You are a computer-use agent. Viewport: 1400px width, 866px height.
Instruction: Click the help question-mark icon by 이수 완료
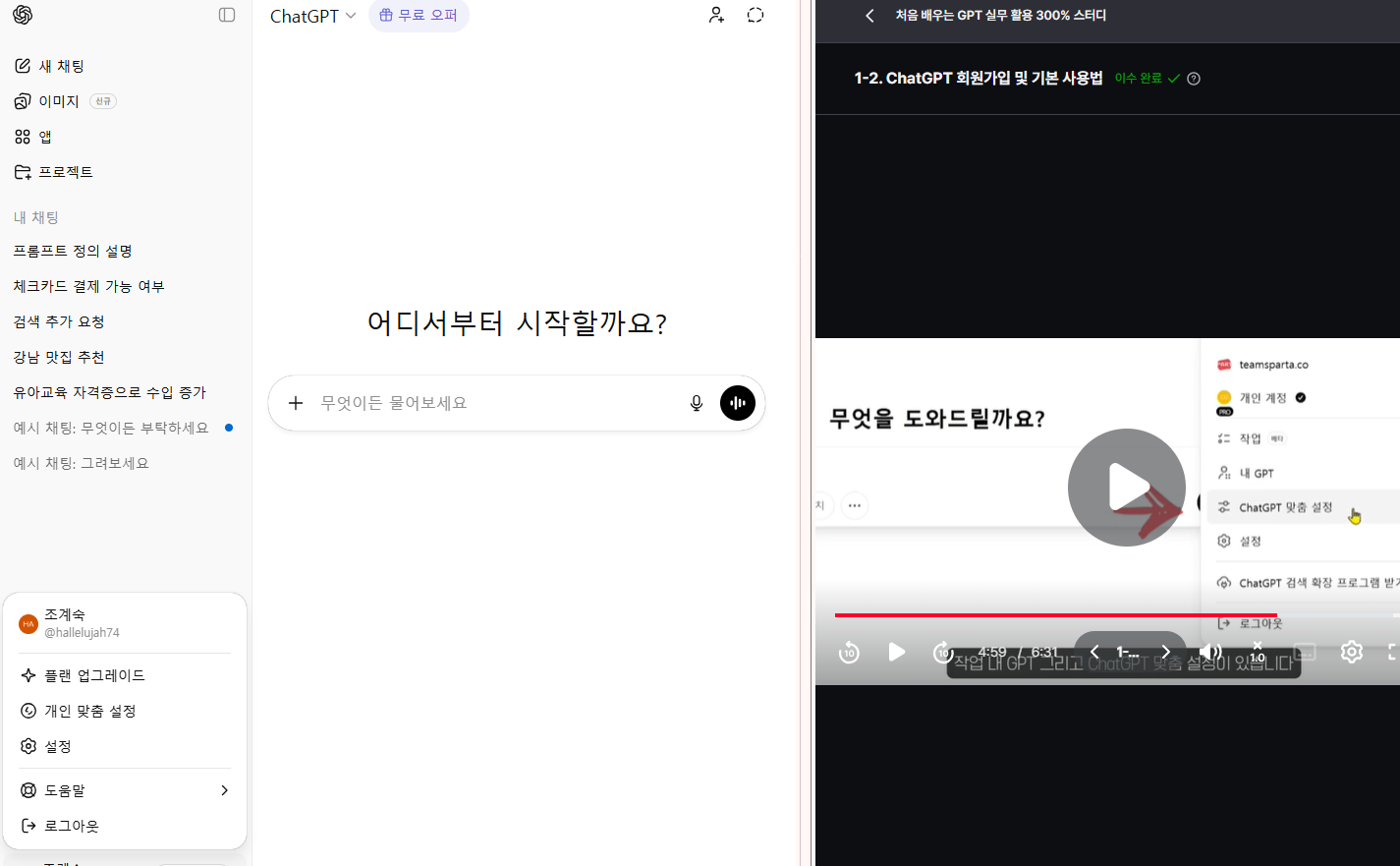1194,79
